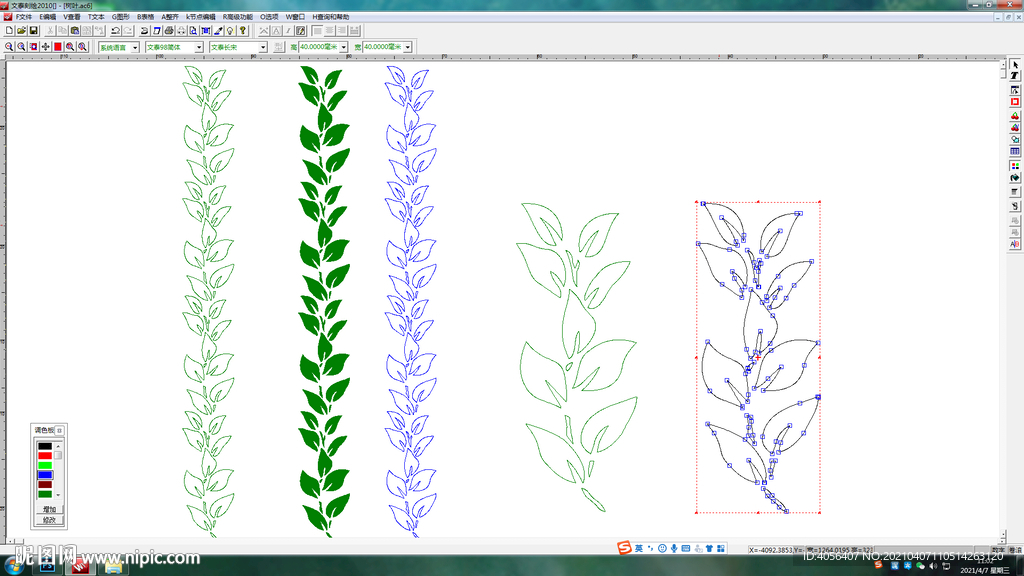
Task: Select the arrow pointer tool in right toolbar
Action: point(1015,64)
